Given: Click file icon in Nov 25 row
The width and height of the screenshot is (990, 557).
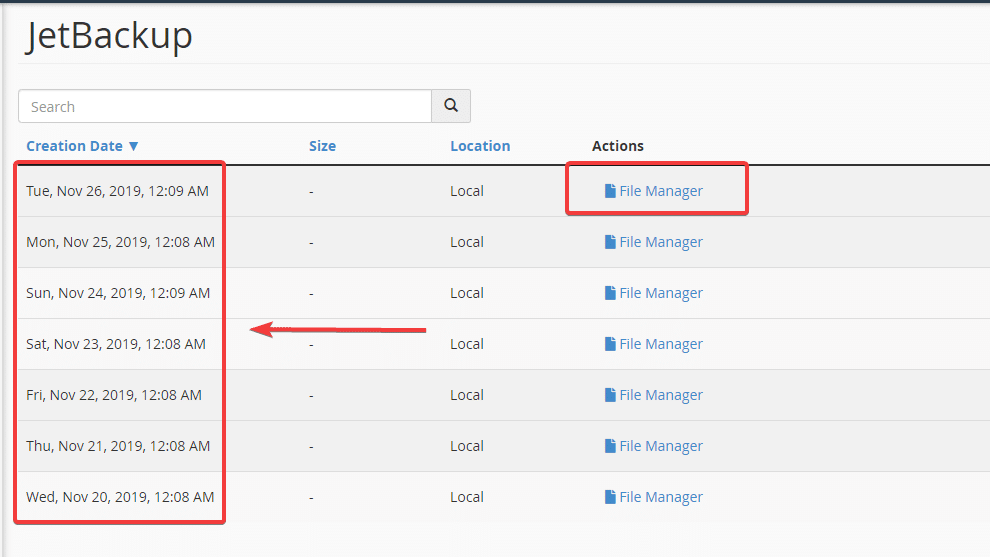Looking at the screenshot, I should 610,242.
